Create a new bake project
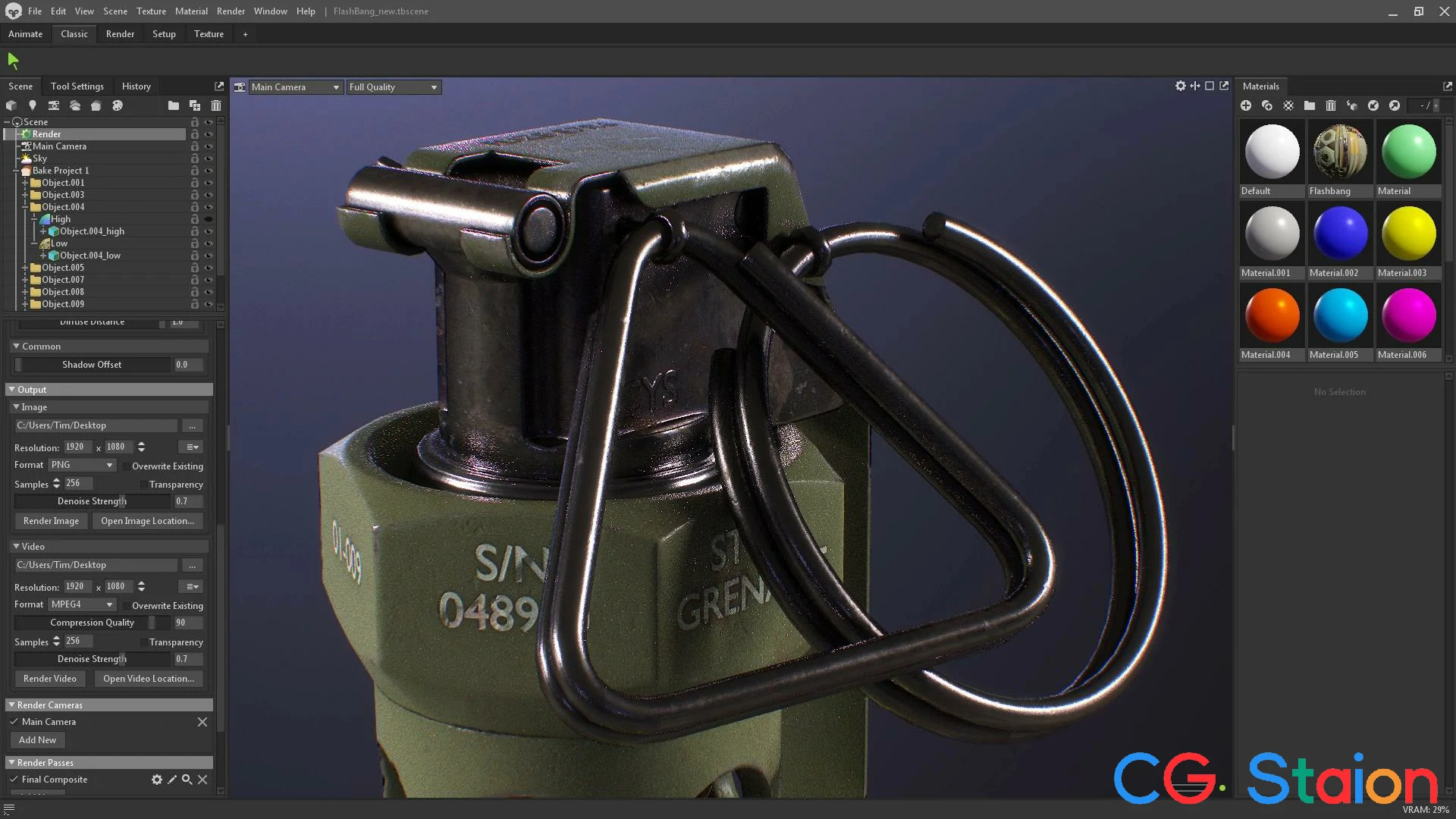Image resolution: width=1456 pixels, height=819 pixels. coord(96,105)
